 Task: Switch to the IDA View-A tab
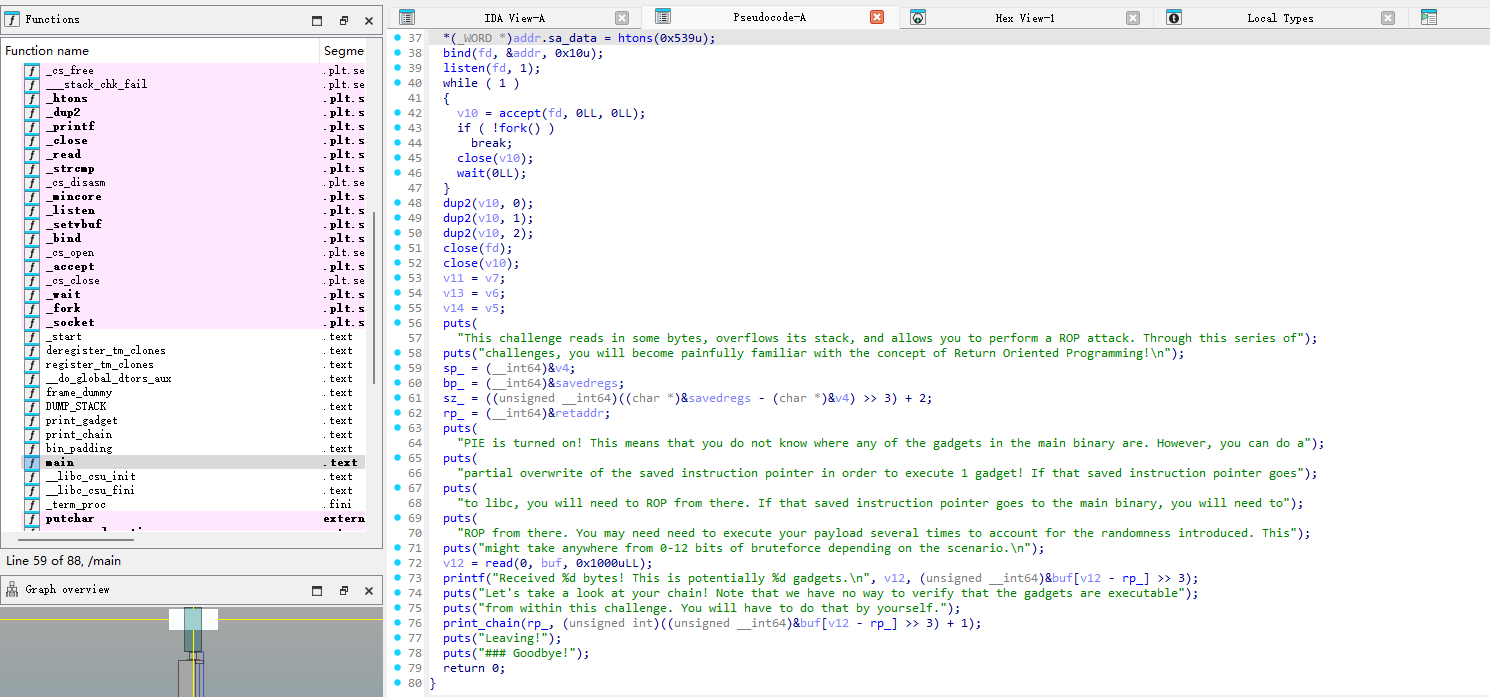pyautogui.click(x=515, y=18)
